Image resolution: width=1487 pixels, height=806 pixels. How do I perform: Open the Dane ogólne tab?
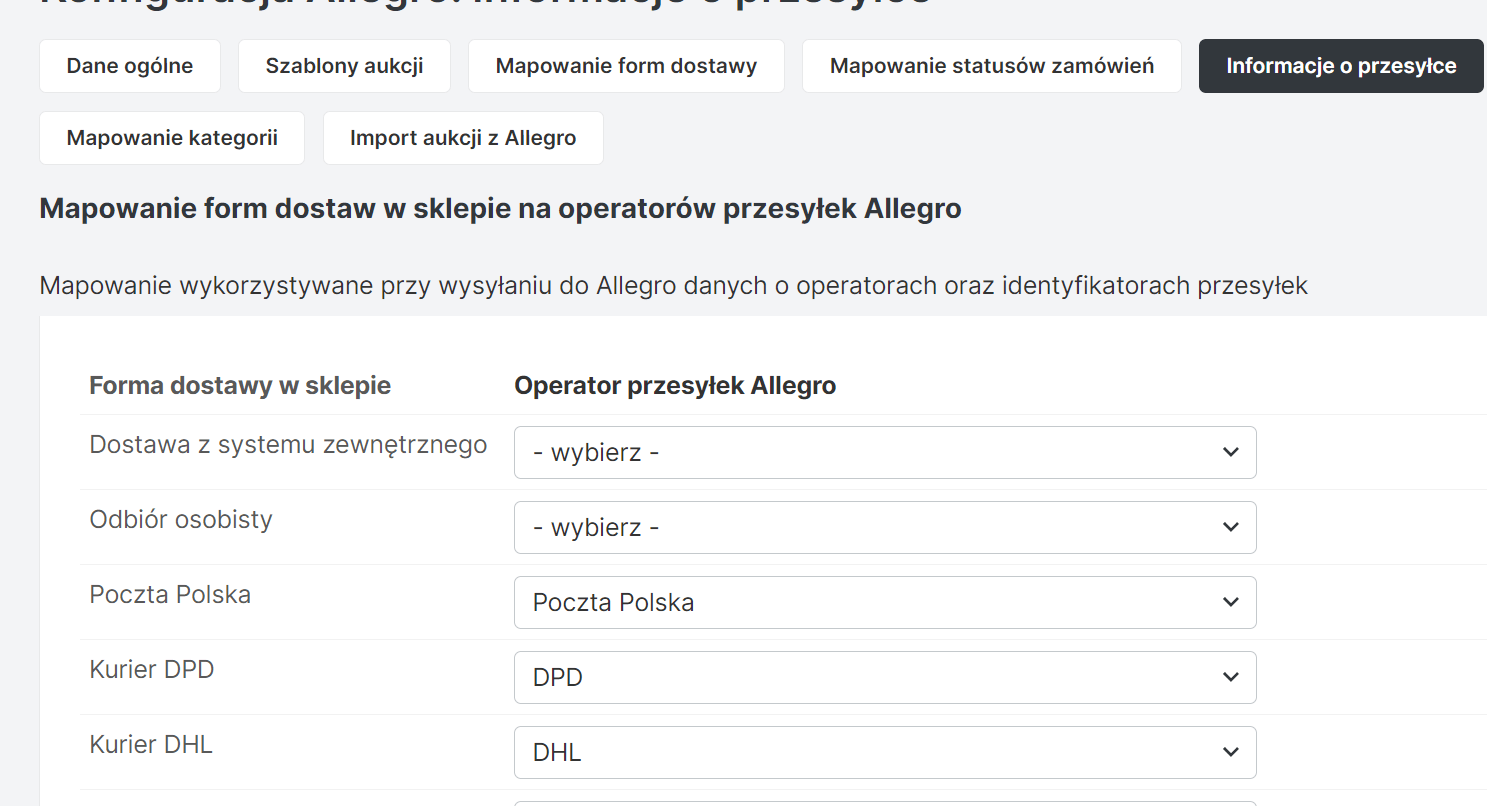[130, 66]
